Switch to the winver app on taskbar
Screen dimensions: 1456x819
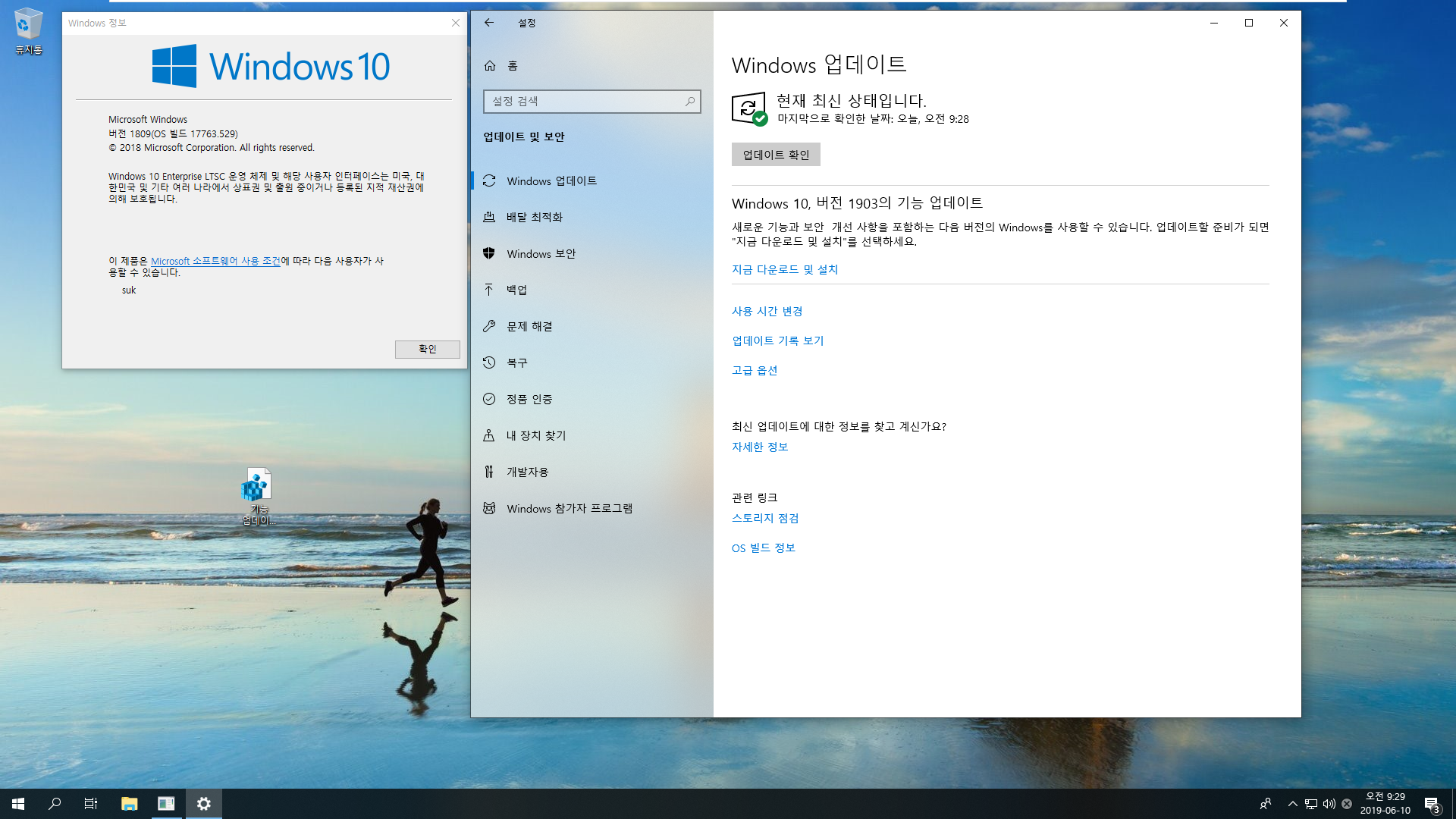[x=166, y=804]
